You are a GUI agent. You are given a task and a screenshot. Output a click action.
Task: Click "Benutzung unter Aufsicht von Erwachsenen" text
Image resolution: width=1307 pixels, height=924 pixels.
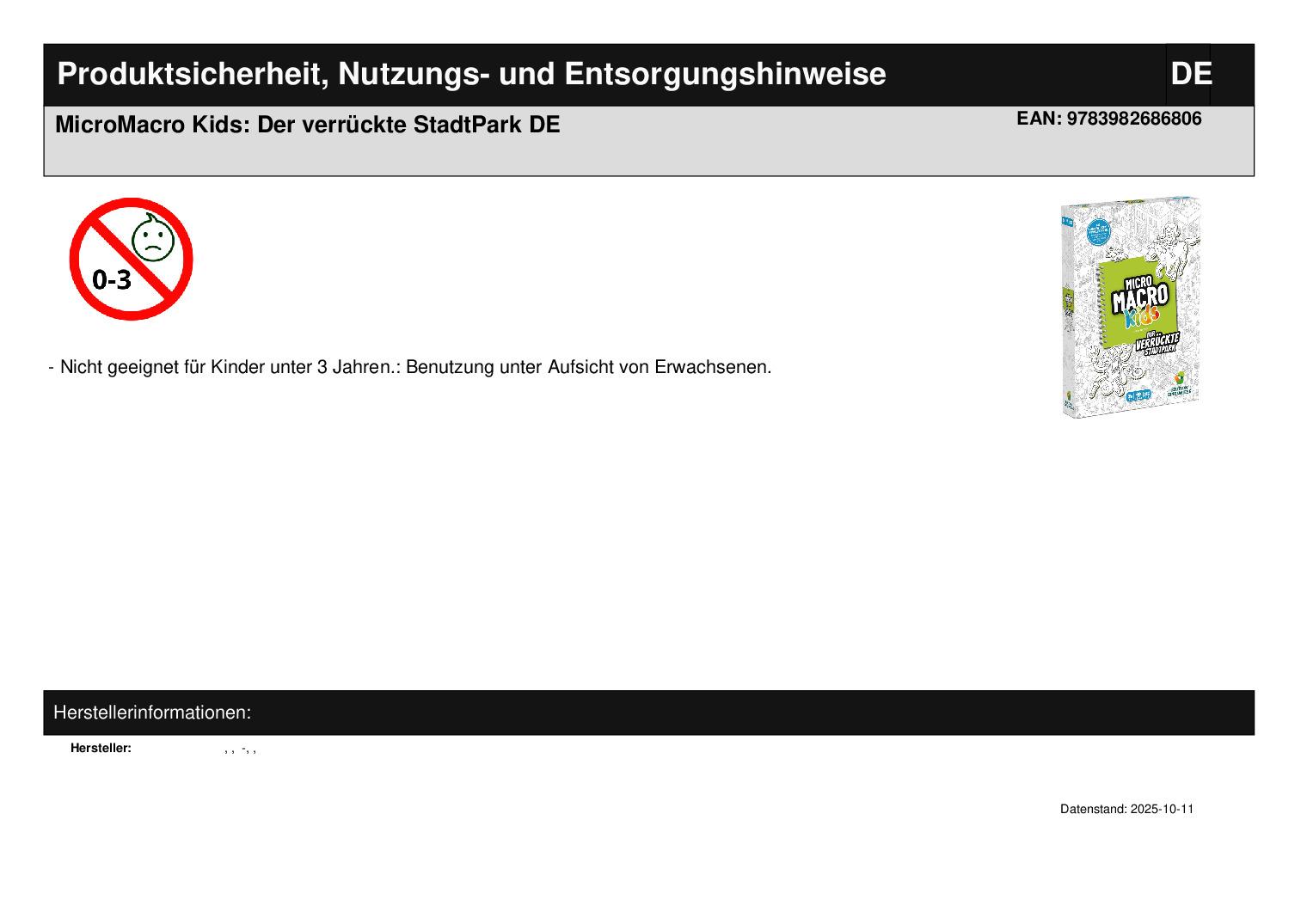(588, 367)
